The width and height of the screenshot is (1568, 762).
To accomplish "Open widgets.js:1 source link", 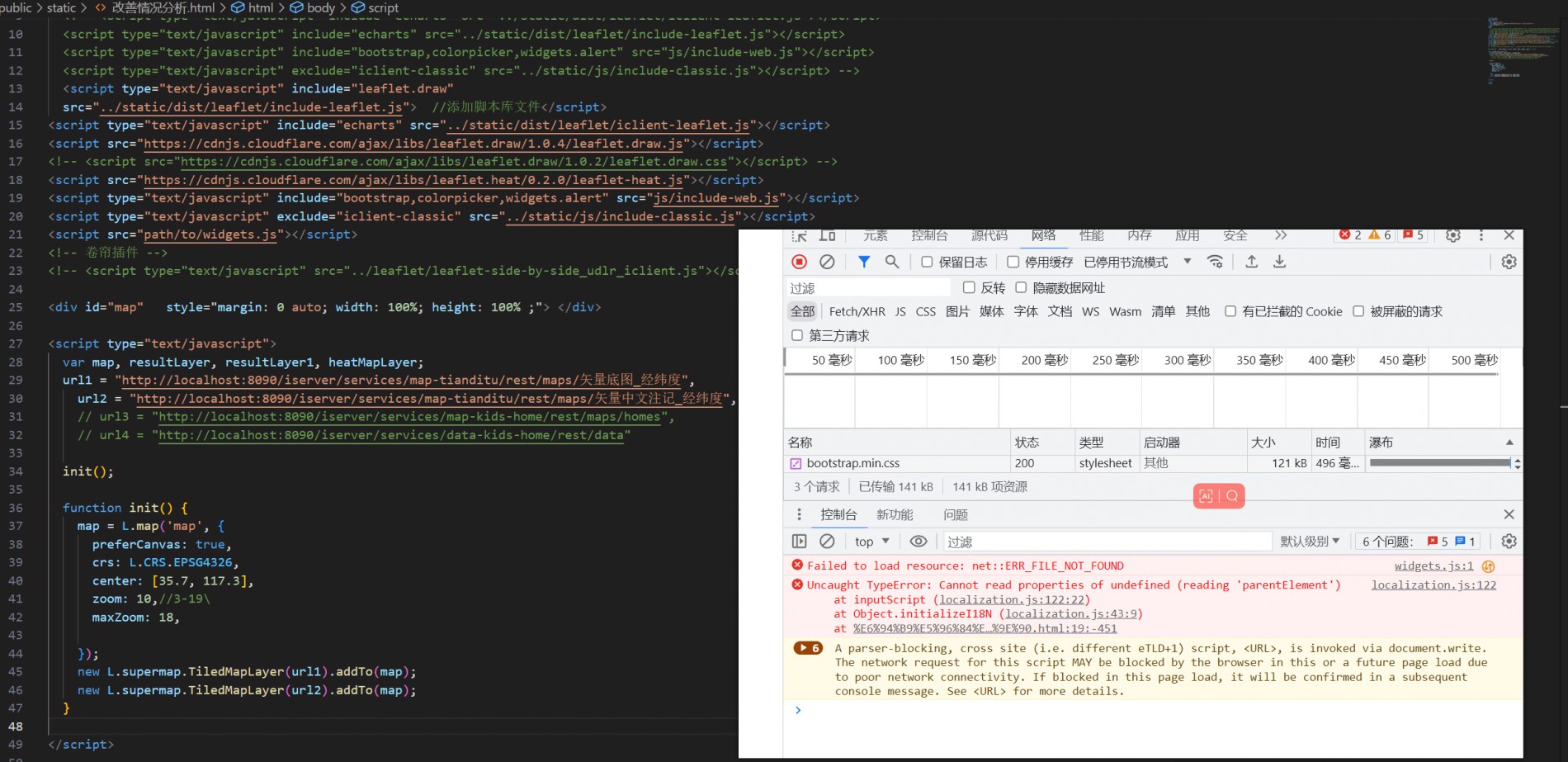I will (x=1433, y=566).
